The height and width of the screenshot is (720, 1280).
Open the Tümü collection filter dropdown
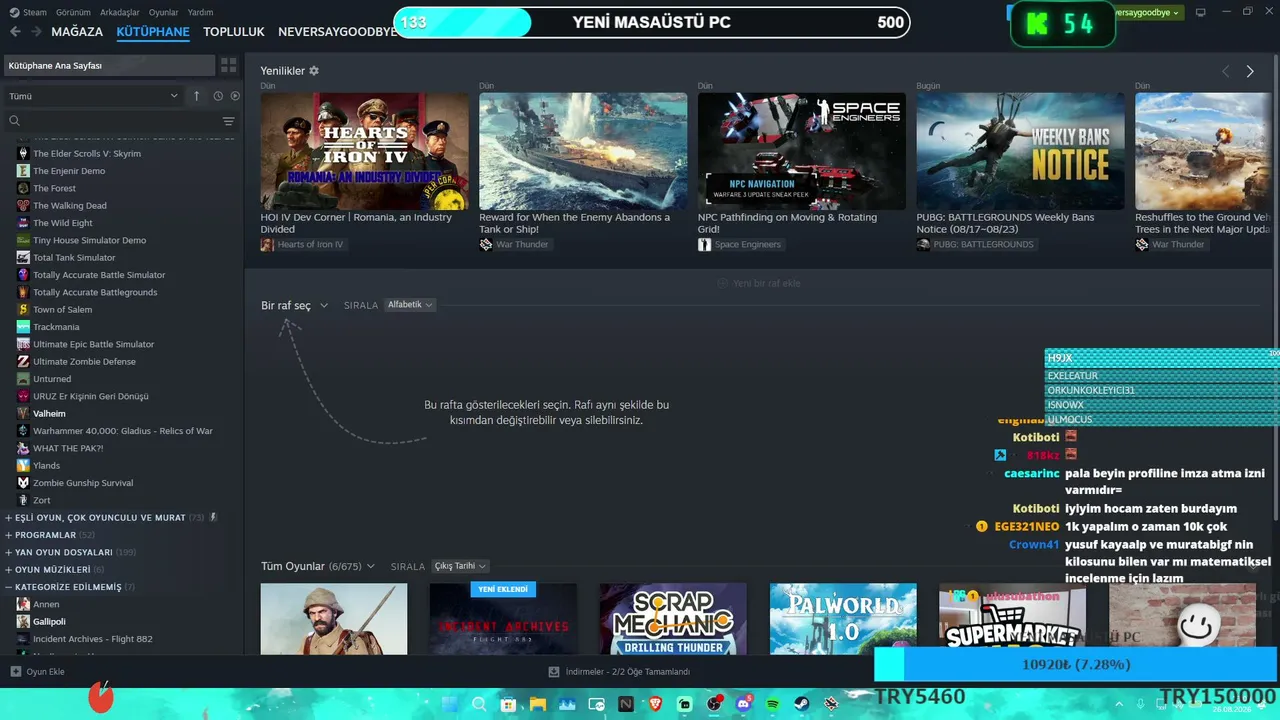tap(94, 96)
